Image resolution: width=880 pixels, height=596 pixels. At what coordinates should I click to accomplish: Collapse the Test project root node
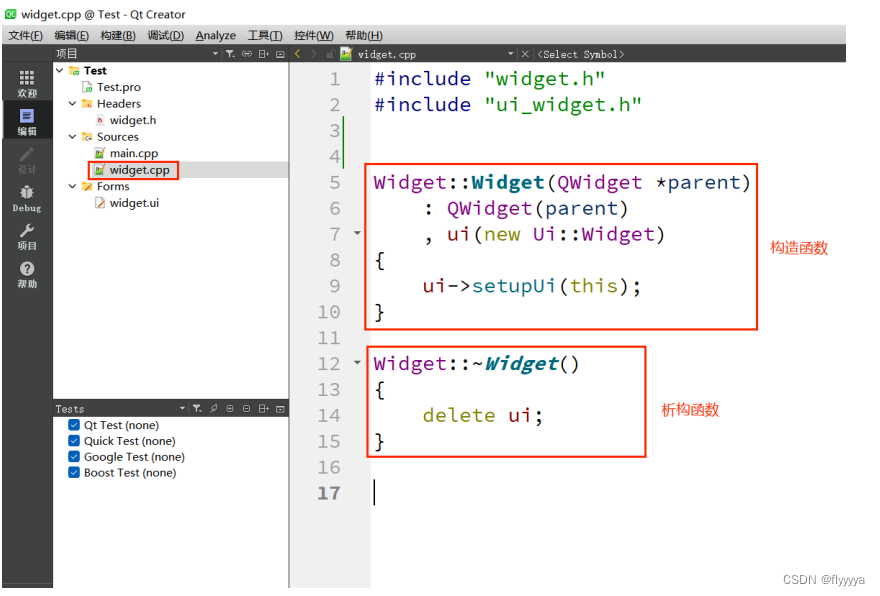59,70
